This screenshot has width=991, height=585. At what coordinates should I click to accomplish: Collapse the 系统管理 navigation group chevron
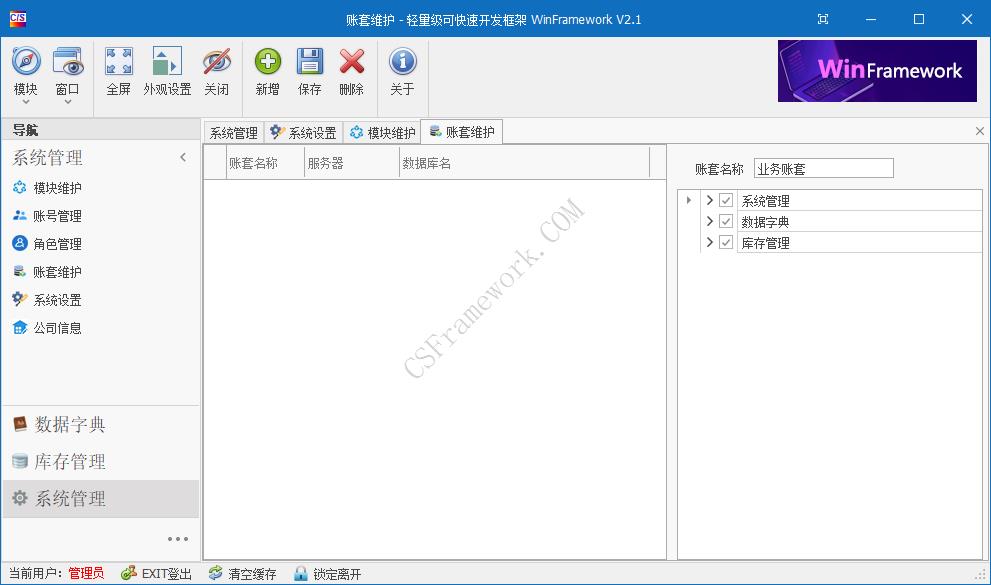point(183,157)
